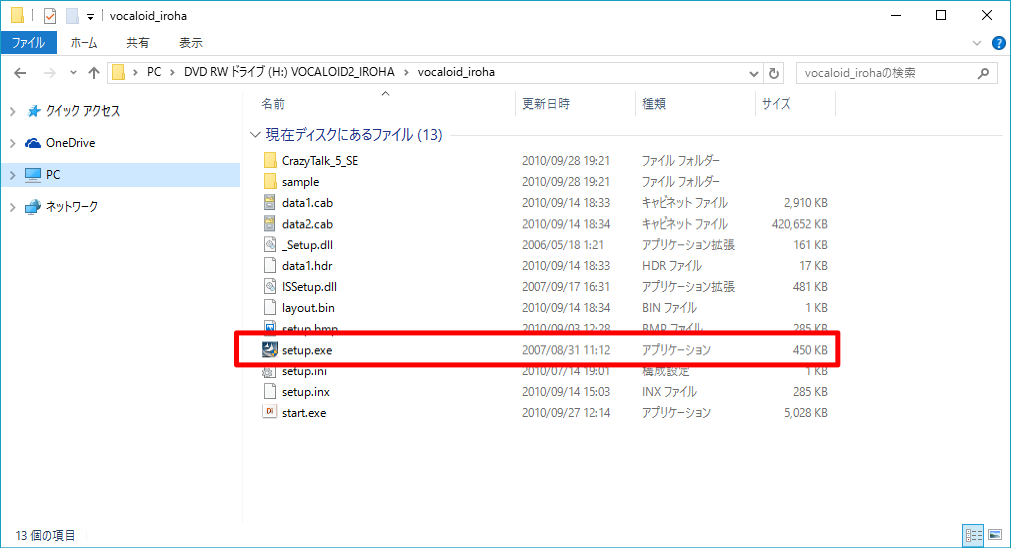
Task: Go up one folder level
Action: (94, 73)
